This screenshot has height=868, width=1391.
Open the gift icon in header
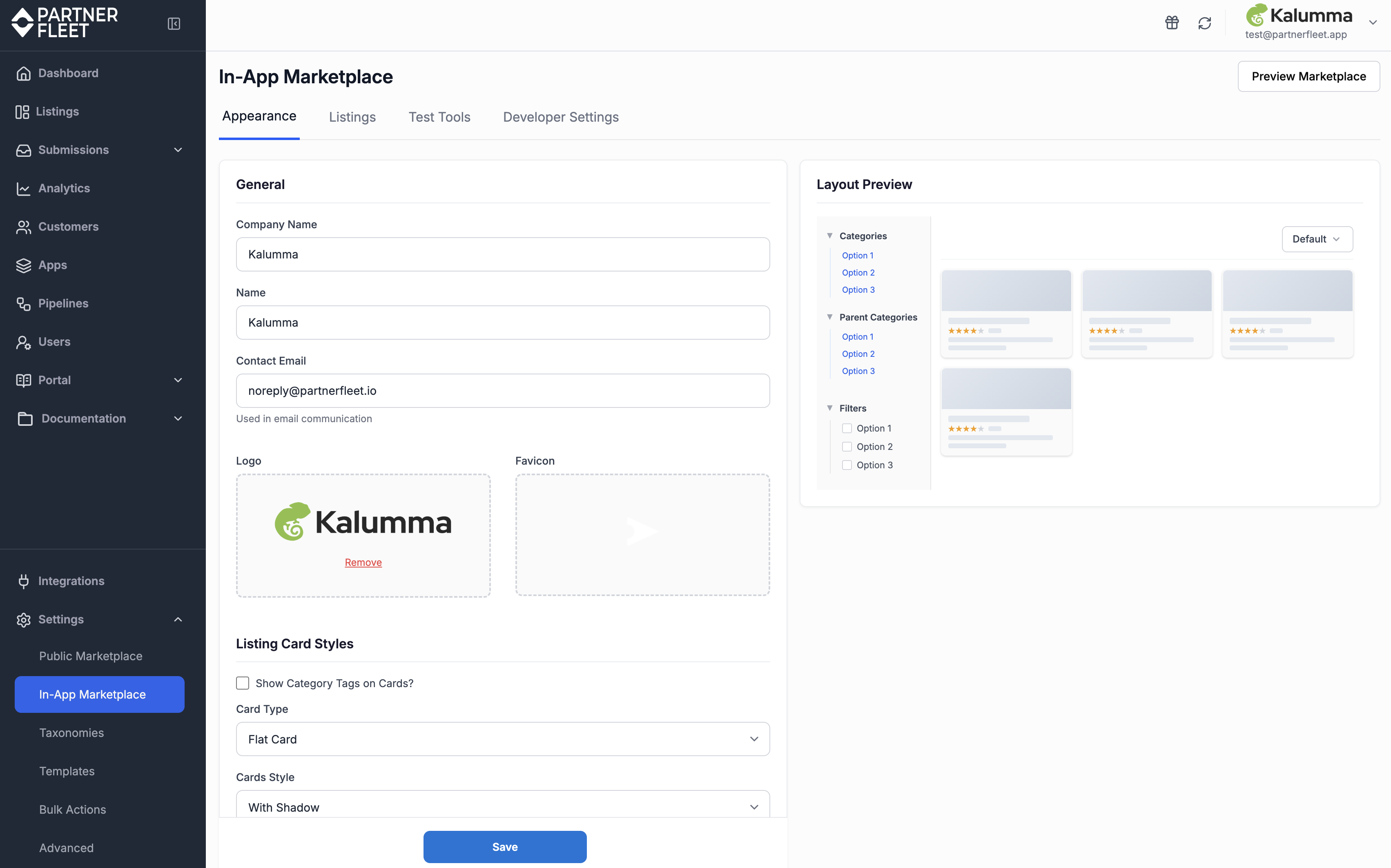tap(1172, 23)
